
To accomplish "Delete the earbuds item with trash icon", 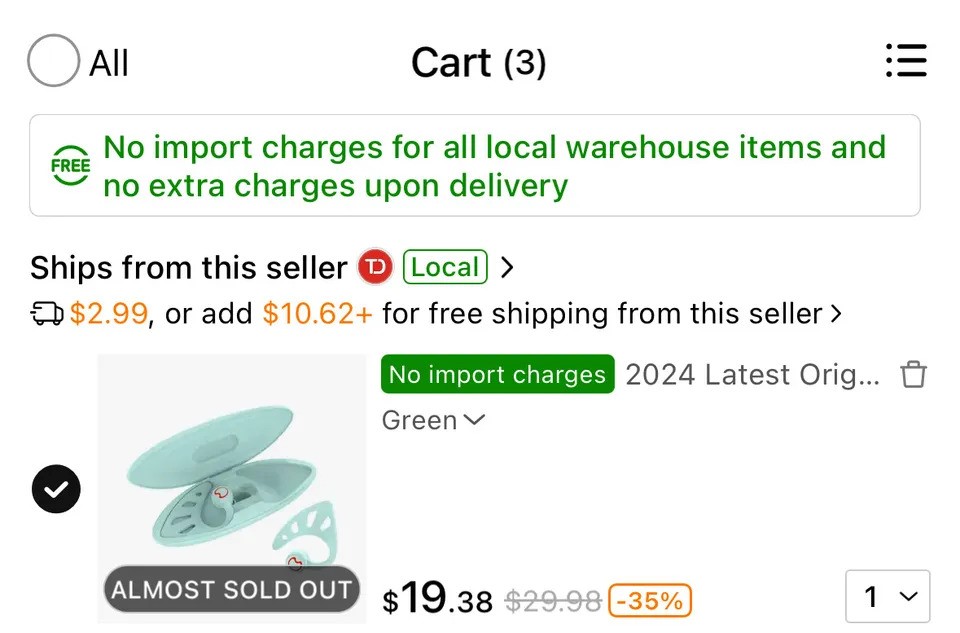I will coord(914,376).
